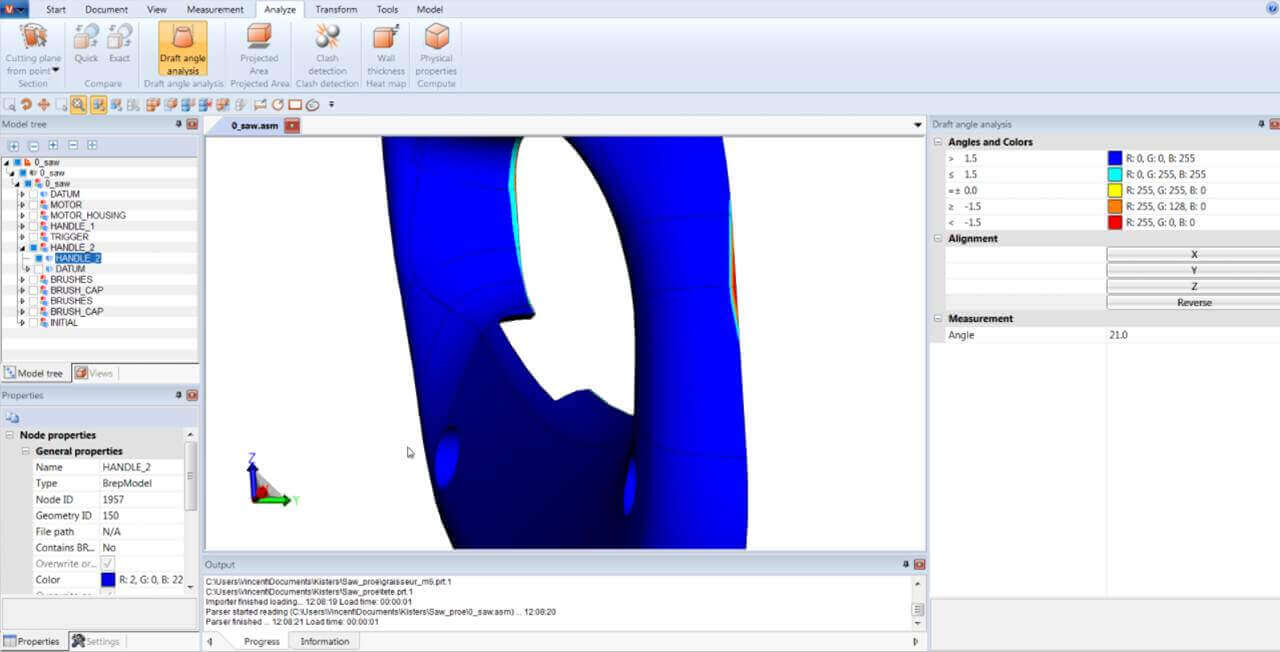Screen dimensions: 1280x652
Task: Check the HANDLE_1 visibility checkbox
Action: tap(33, 226)
